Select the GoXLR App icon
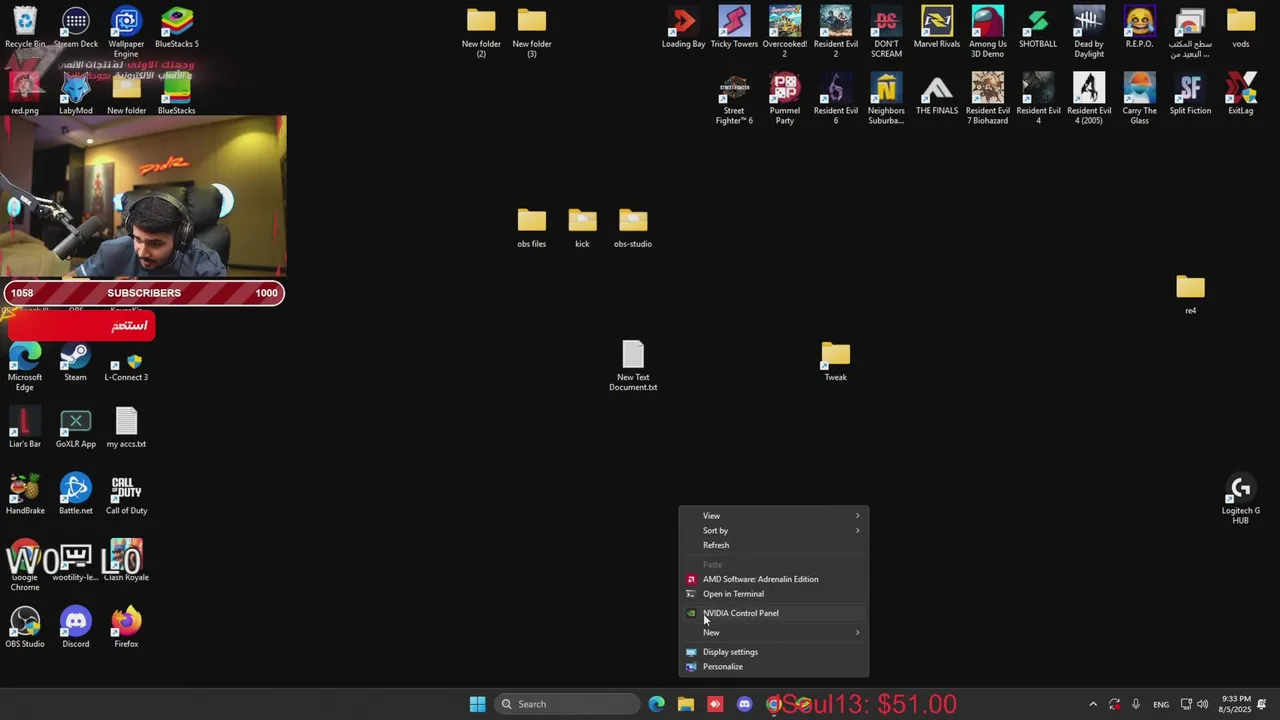 click(x=76, y=427)
